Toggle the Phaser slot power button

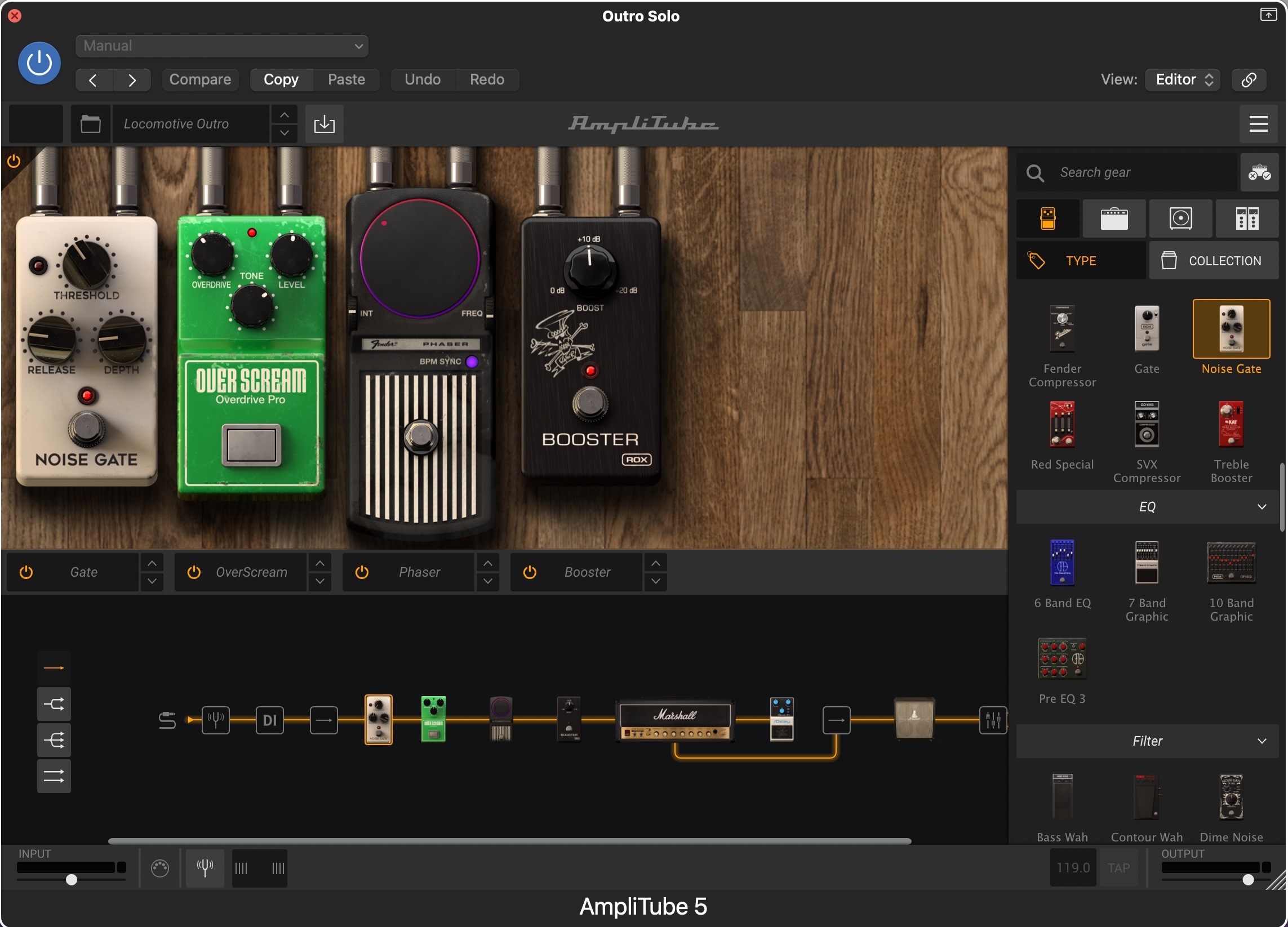362,572
